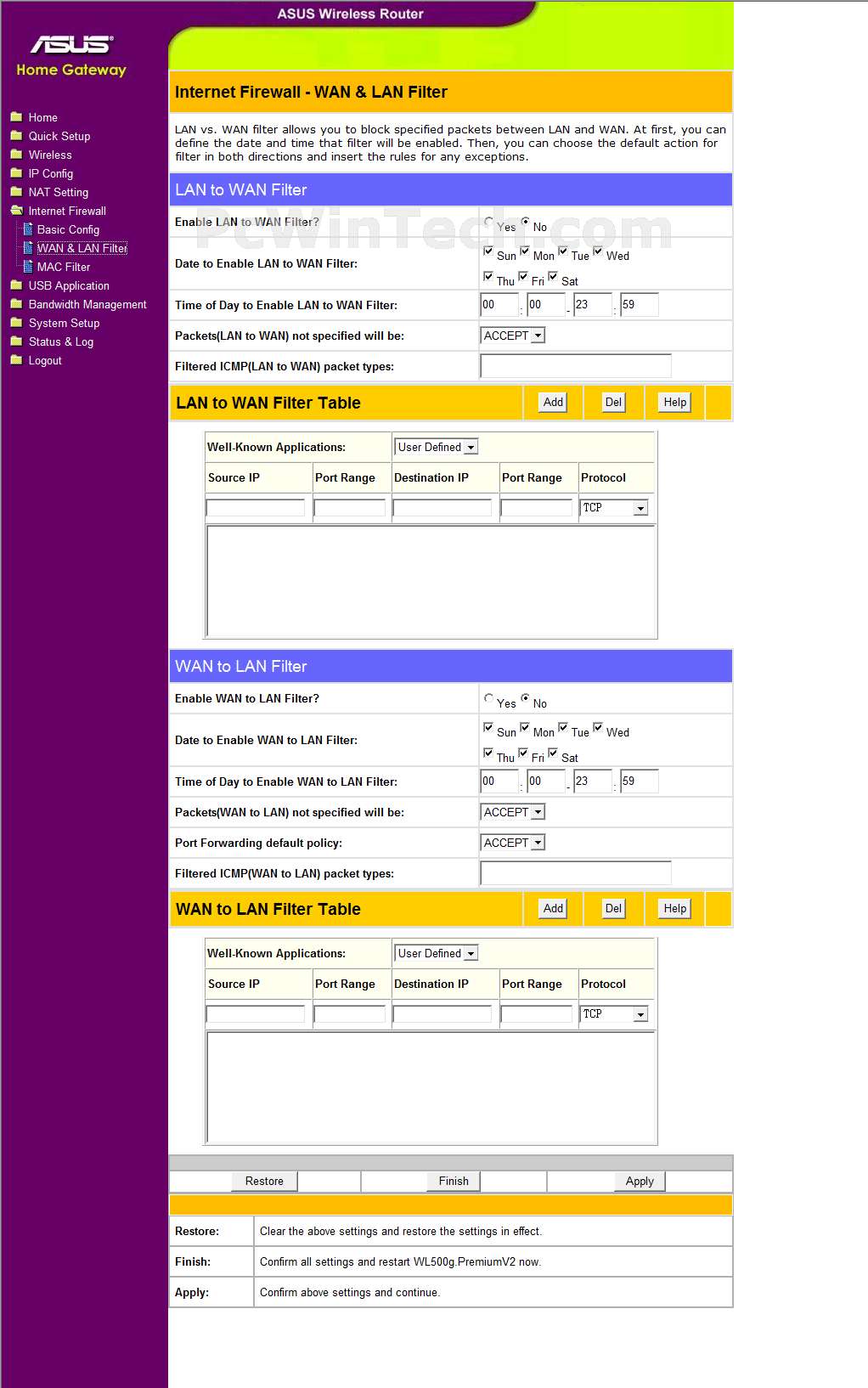This screenshot has width=868, height=1388.
Task: Open the MAC Filter page
Action: pyautogui.click(x=64, y=267)
